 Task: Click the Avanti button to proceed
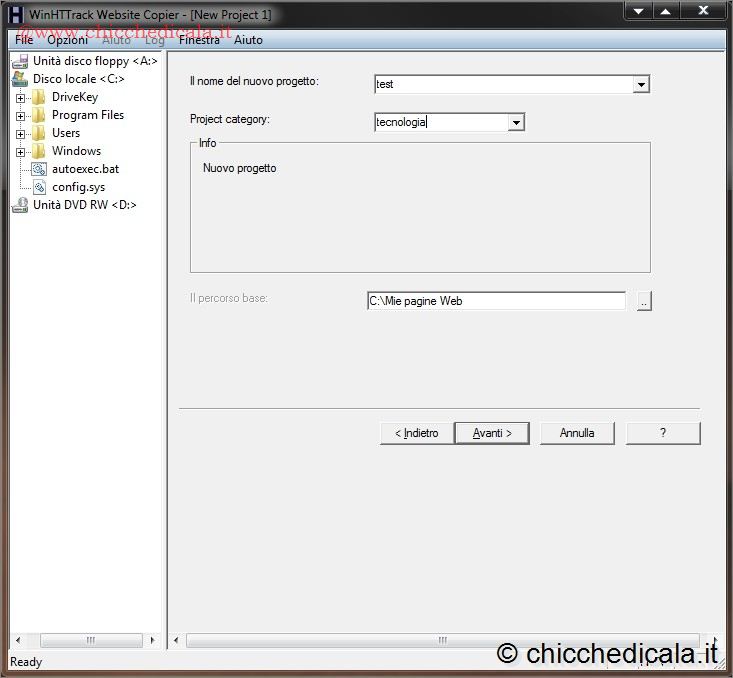coord(492,433)
